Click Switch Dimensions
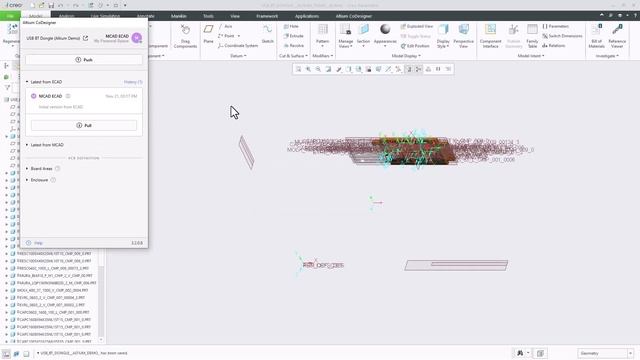 pos(562,36)
